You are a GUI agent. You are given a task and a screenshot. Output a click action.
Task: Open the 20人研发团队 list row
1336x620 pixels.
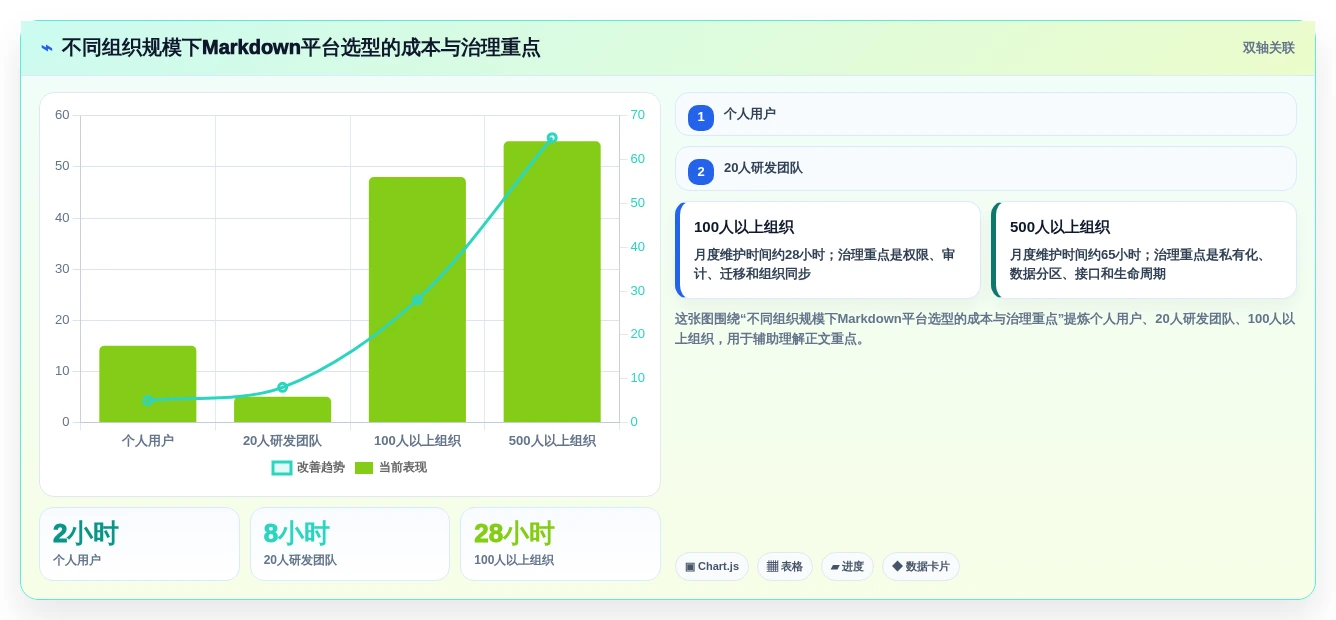986,168
